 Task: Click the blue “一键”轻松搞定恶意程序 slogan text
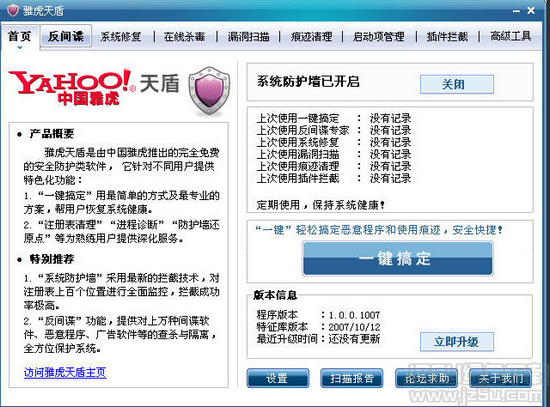pos(378,230)
